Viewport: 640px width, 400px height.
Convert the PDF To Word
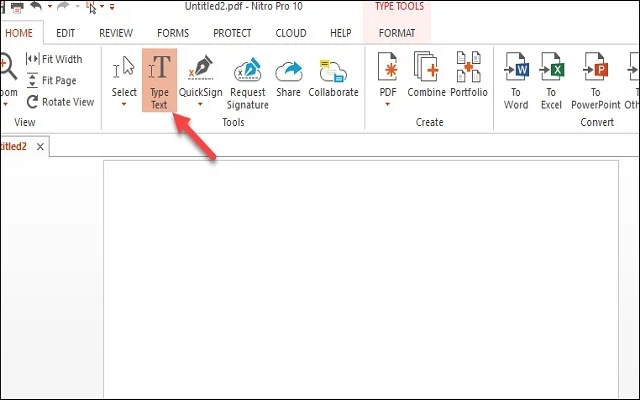coord(516,81)
